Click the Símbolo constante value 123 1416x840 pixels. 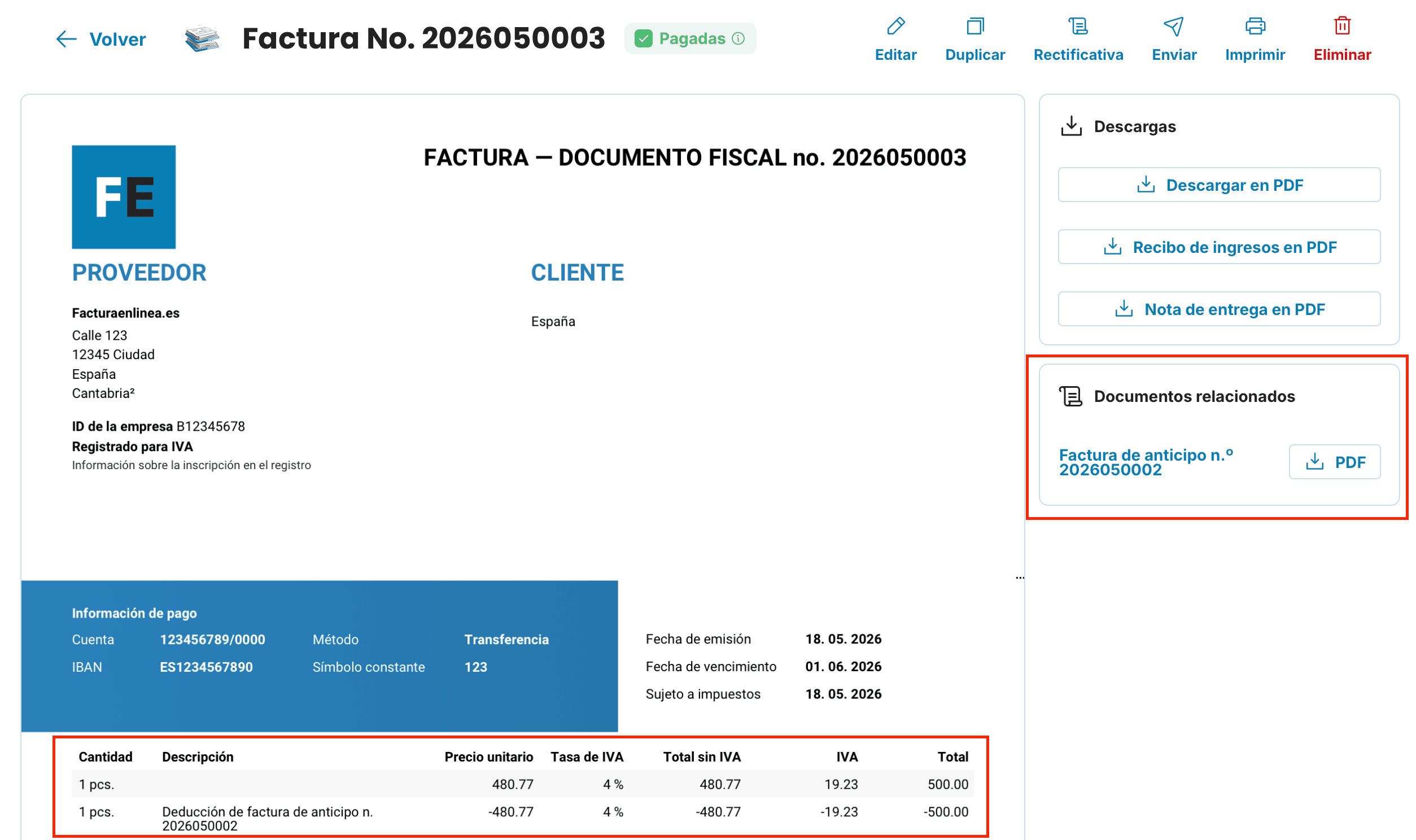click(476, 667)
